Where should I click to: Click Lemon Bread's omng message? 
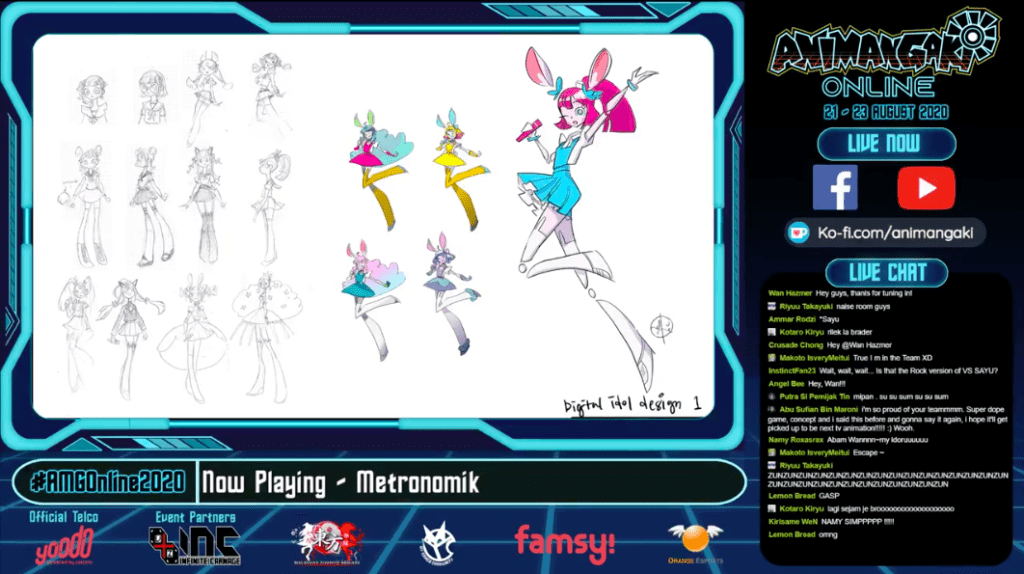803,534
